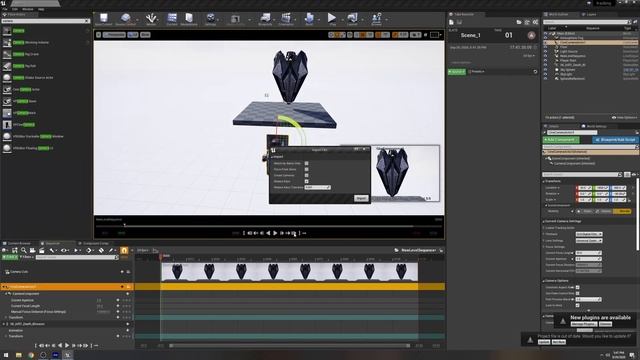Click Sequencer find in content browser icon
This screenshot has width=640, height=360.
click(x=24, y=250)
